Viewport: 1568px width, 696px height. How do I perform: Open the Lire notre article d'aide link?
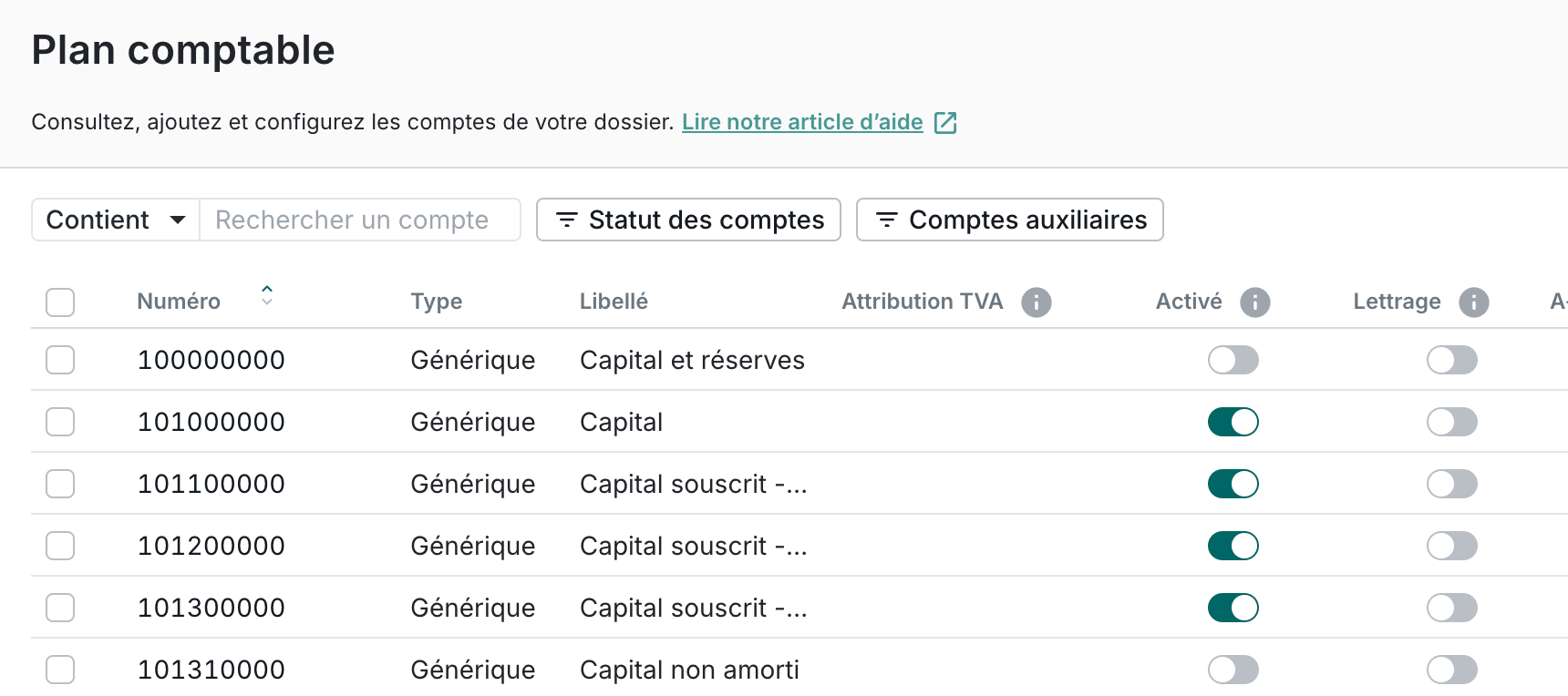click(x=802, y=122)
